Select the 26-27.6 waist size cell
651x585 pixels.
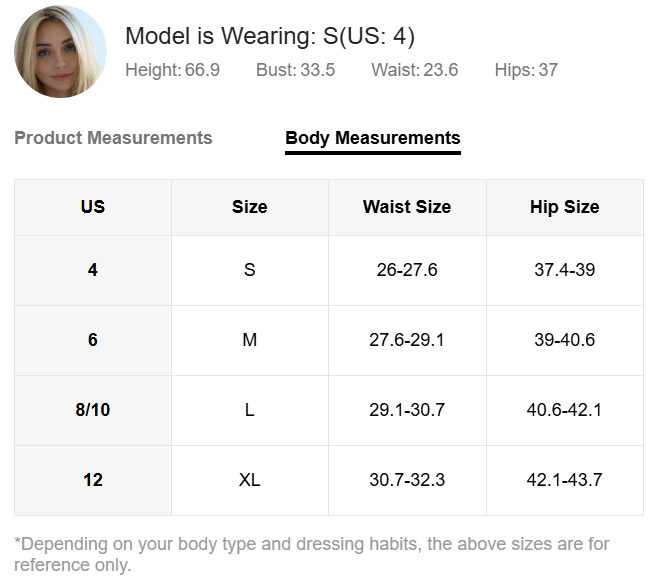407,270
